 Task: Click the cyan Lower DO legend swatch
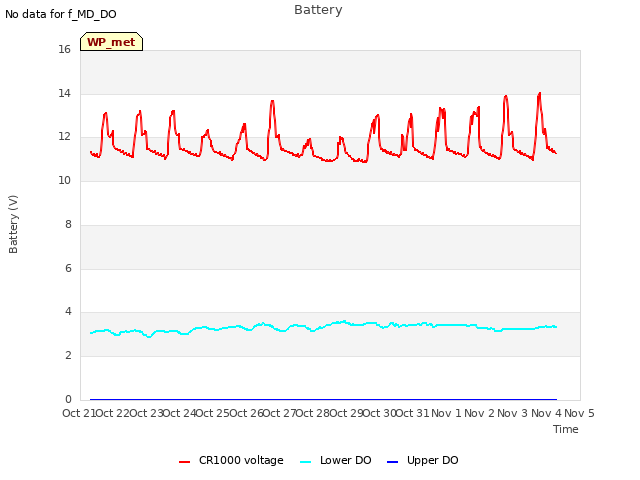click(305, 462)
